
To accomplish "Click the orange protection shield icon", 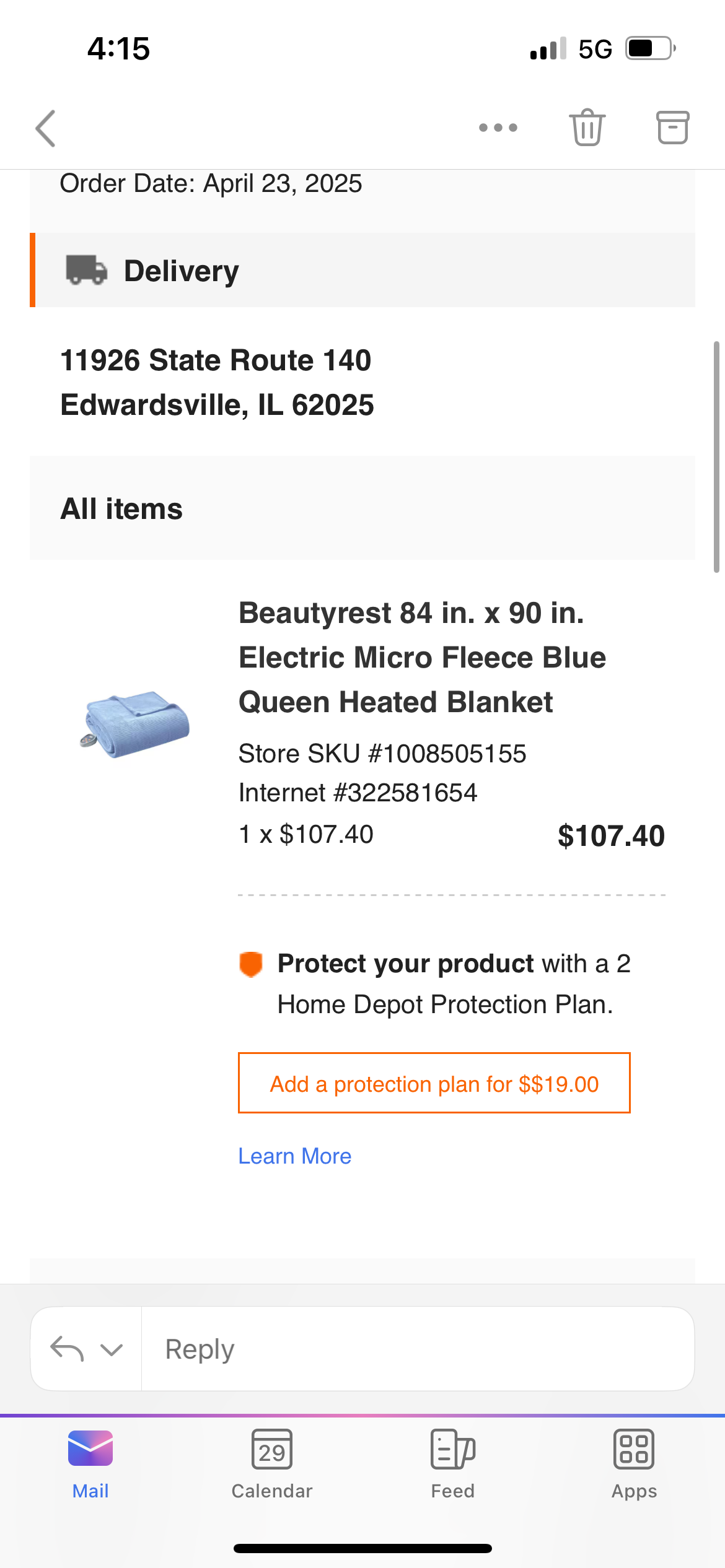I will click(x=251, y=964).
